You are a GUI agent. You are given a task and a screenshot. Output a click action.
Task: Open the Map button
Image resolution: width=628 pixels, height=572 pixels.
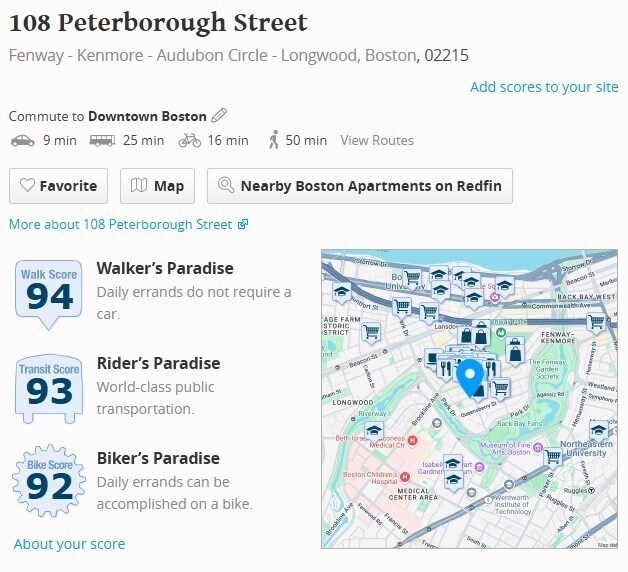(157, 186)
